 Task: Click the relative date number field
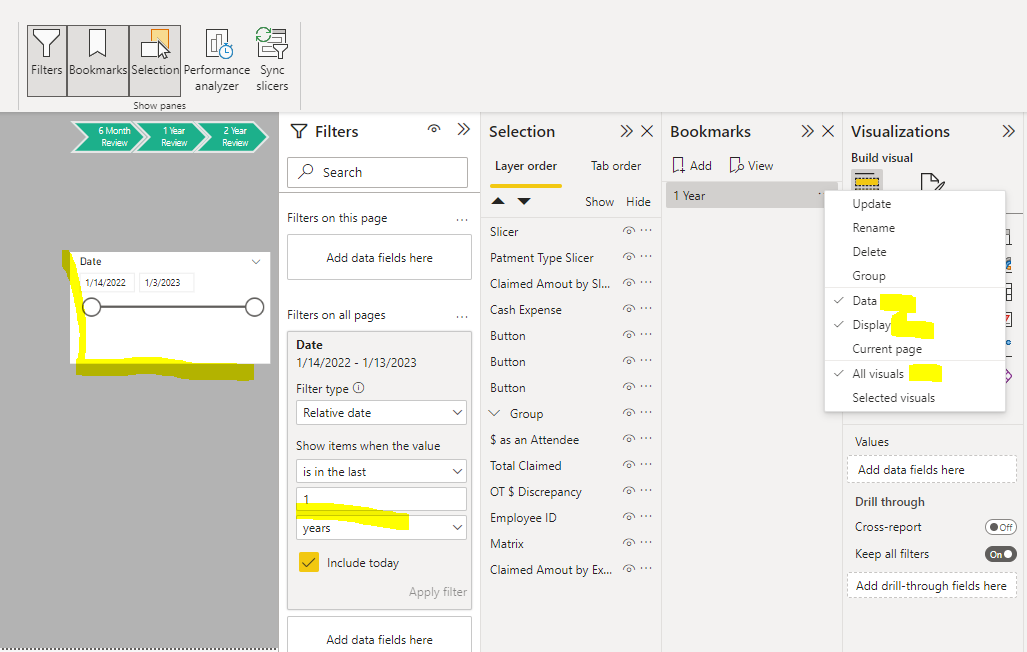pyautogui.click(x=381, y=499)
